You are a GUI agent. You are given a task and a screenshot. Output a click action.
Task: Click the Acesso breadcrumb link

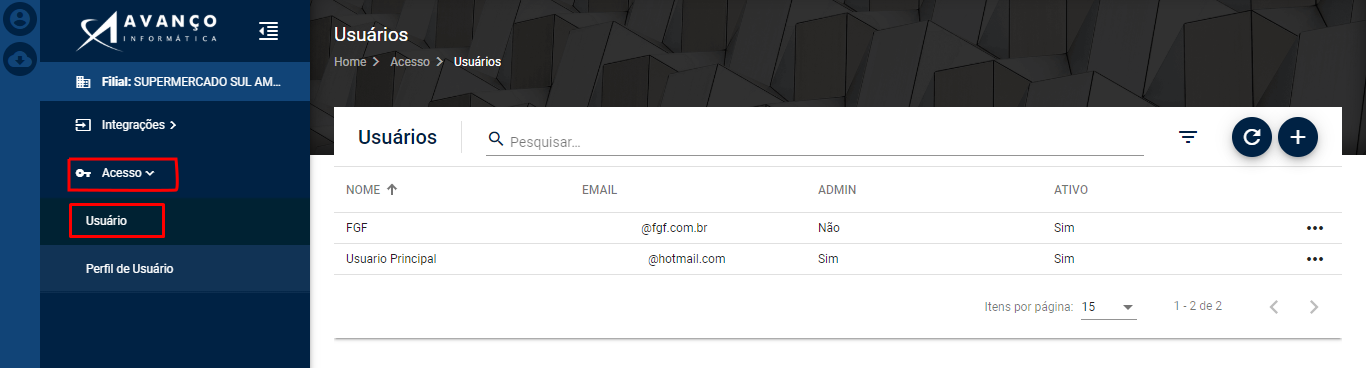[410, 62]
